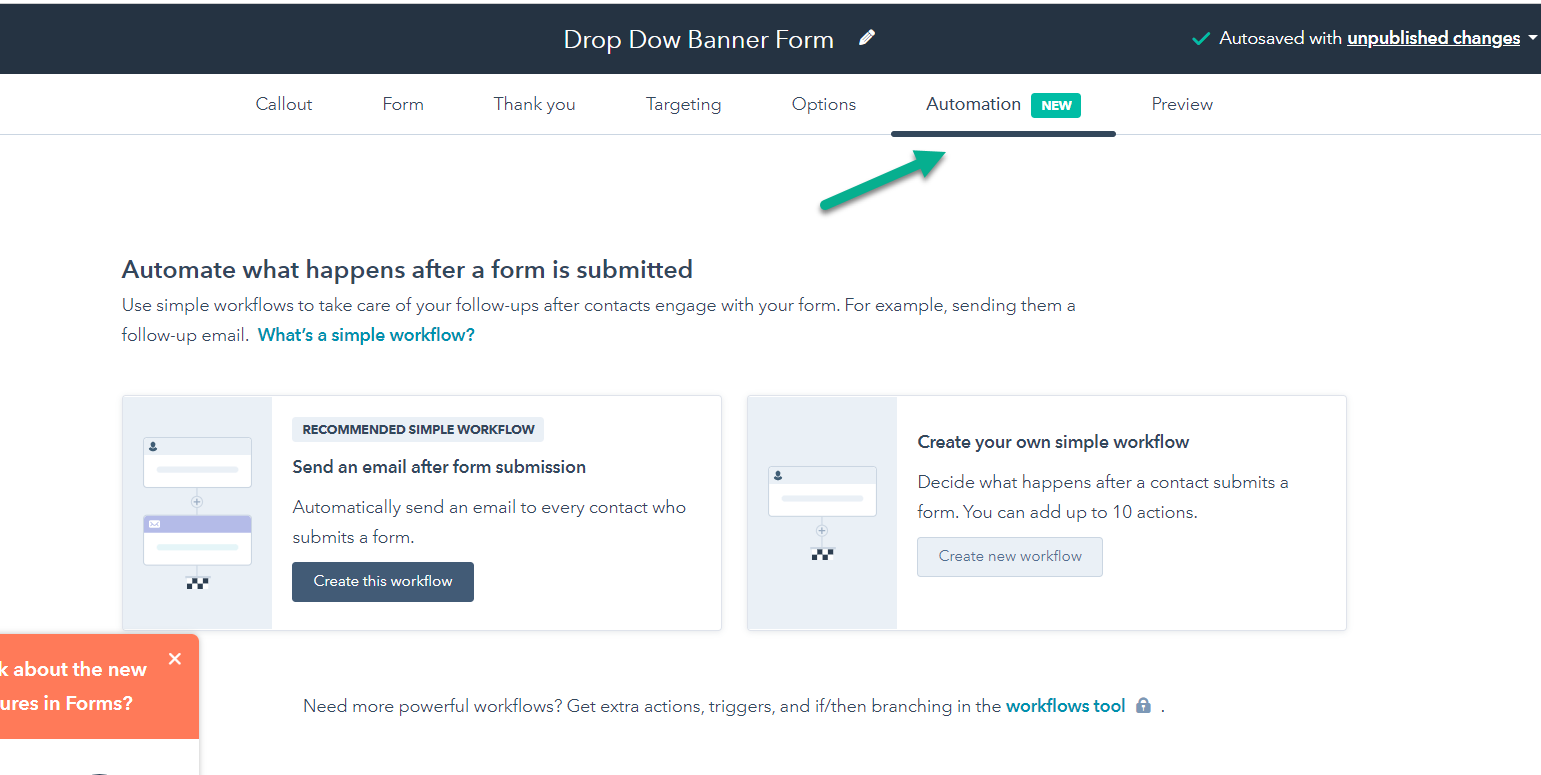Go to the Targeting tab
This screenshot has width=1541, height=775.
[x=683, y=104]
